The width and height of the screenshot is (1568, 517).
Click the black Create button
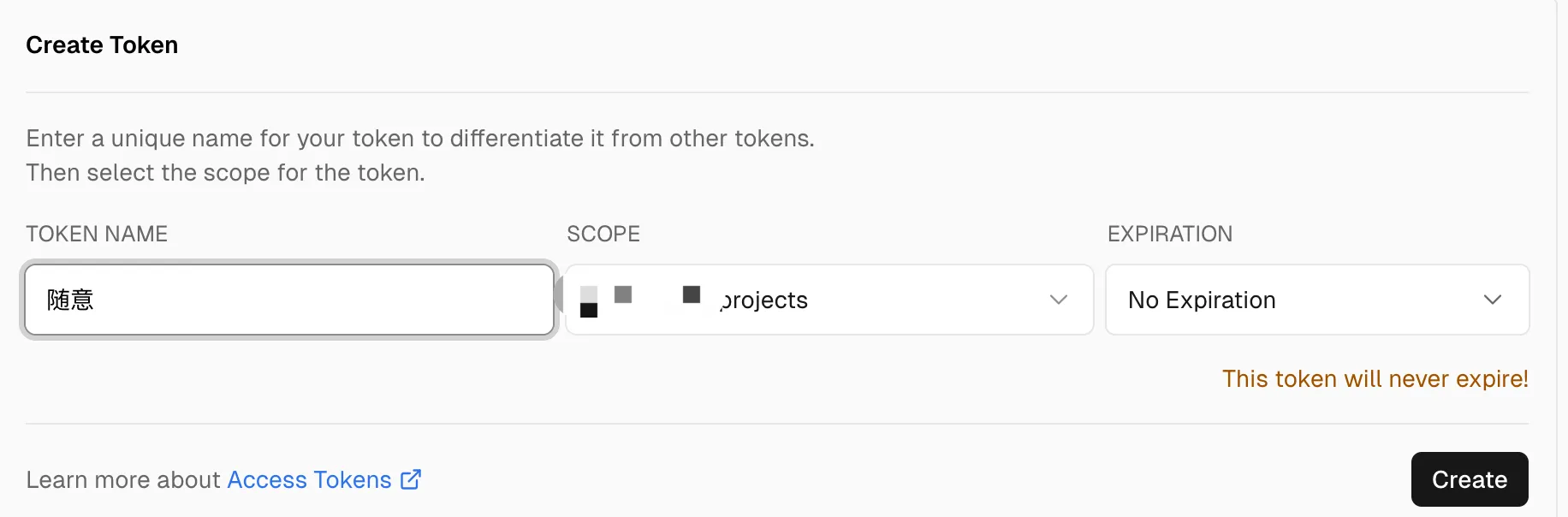click(1470, 479)
